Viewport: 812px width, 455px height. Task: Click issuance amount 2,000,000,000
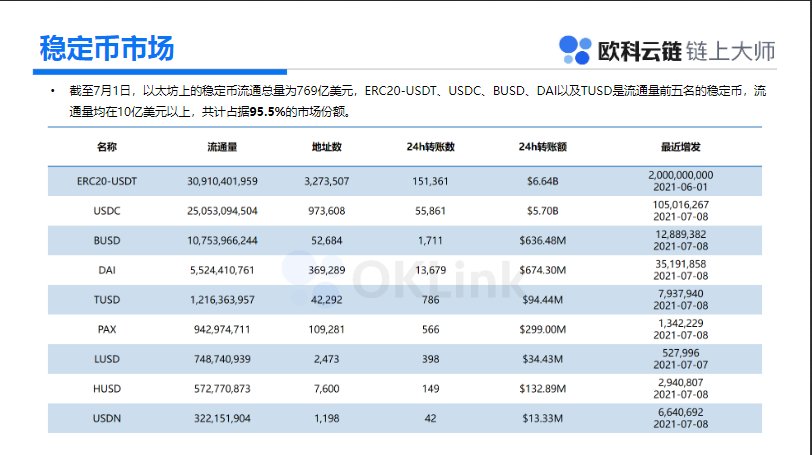pos(680,175)
